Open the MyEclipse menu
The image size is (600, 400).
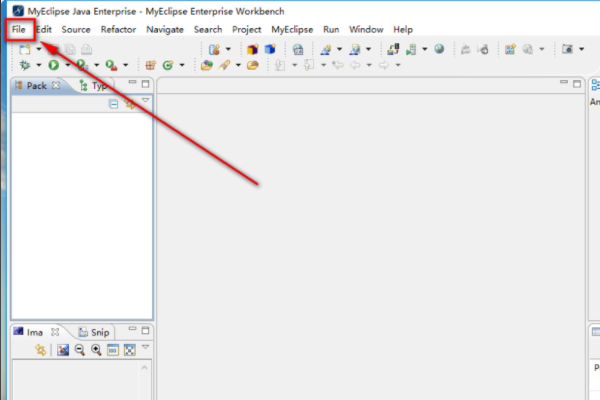tap(292, 29)
